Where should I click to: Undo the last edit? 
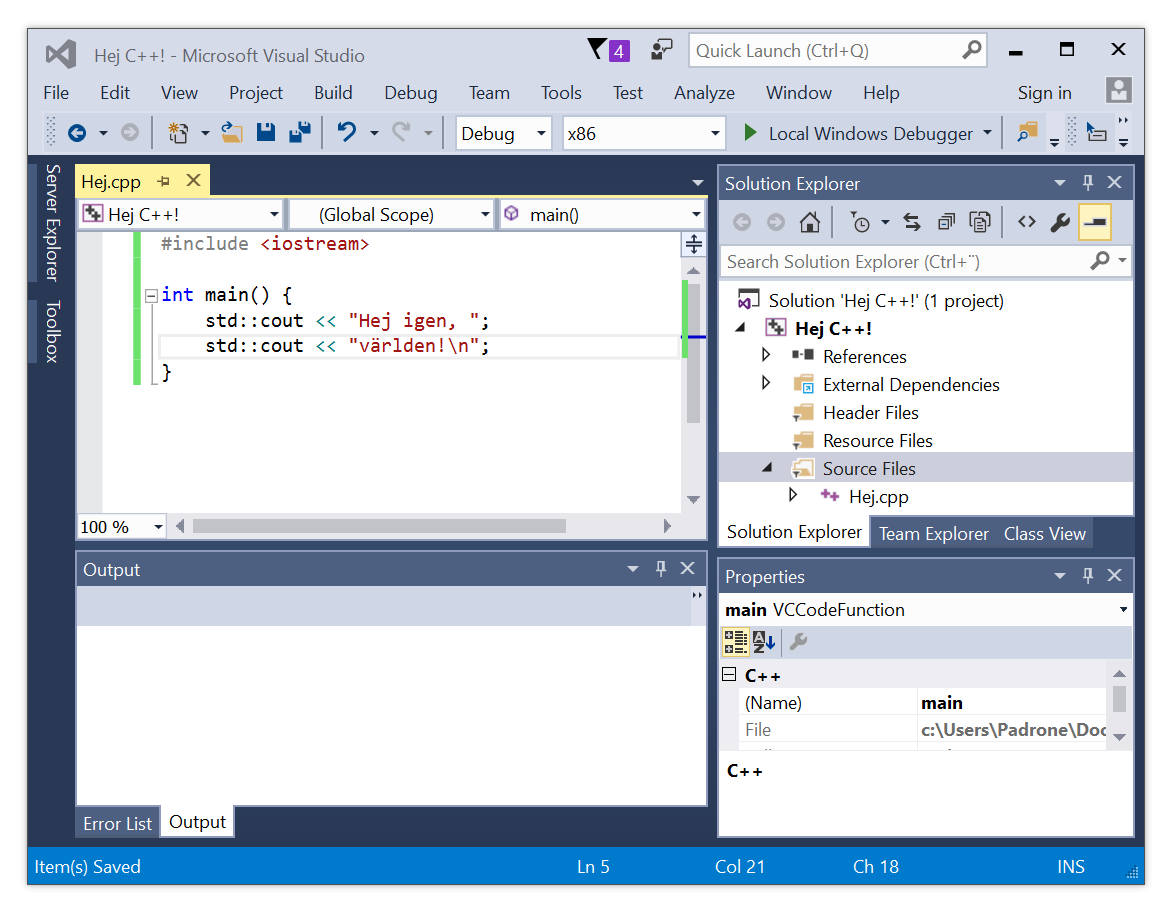pyautogui.click(x=347, y=133)
